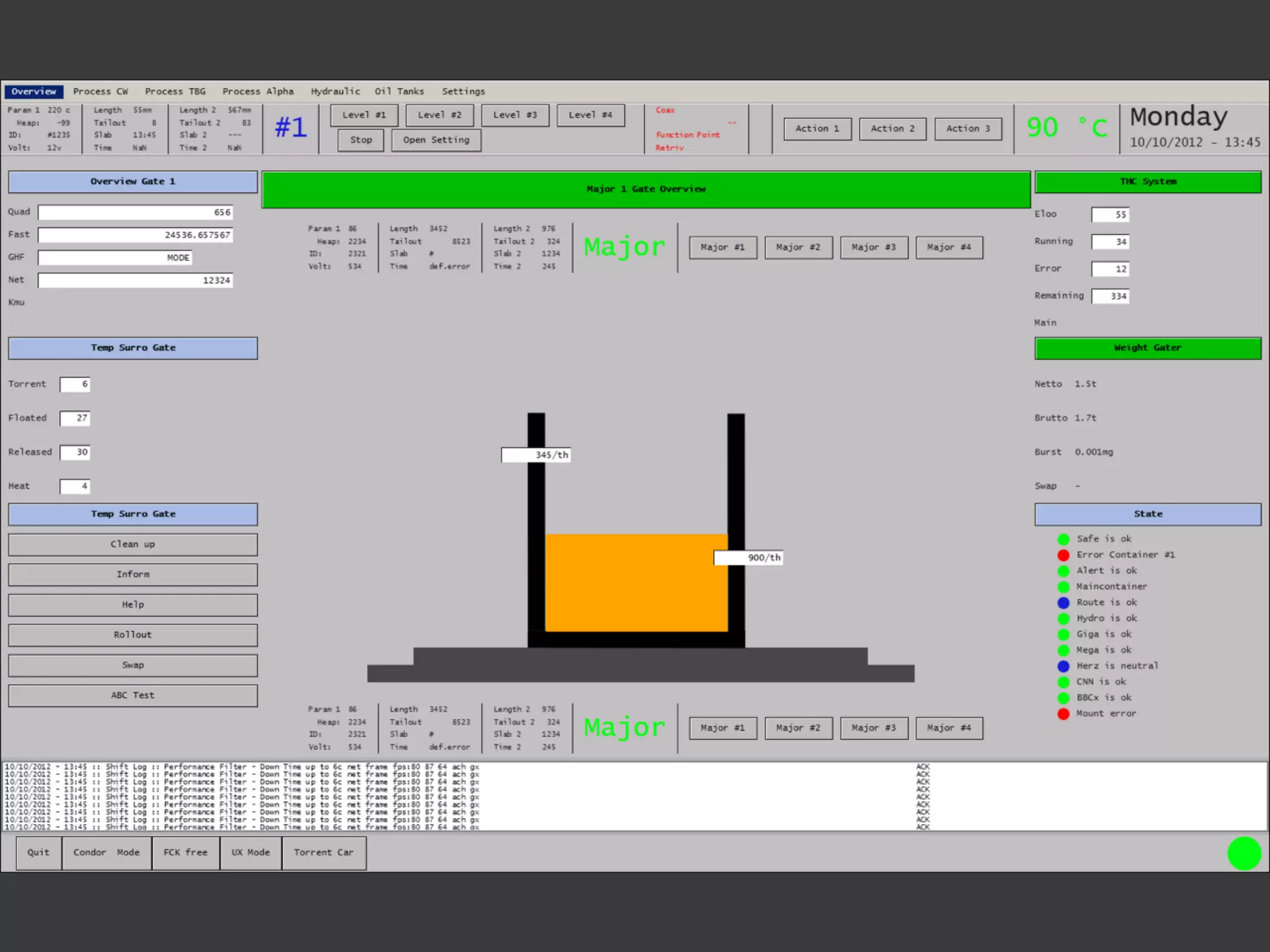
Task: Click the red Mount error status dot
Action: point(1064,713)
